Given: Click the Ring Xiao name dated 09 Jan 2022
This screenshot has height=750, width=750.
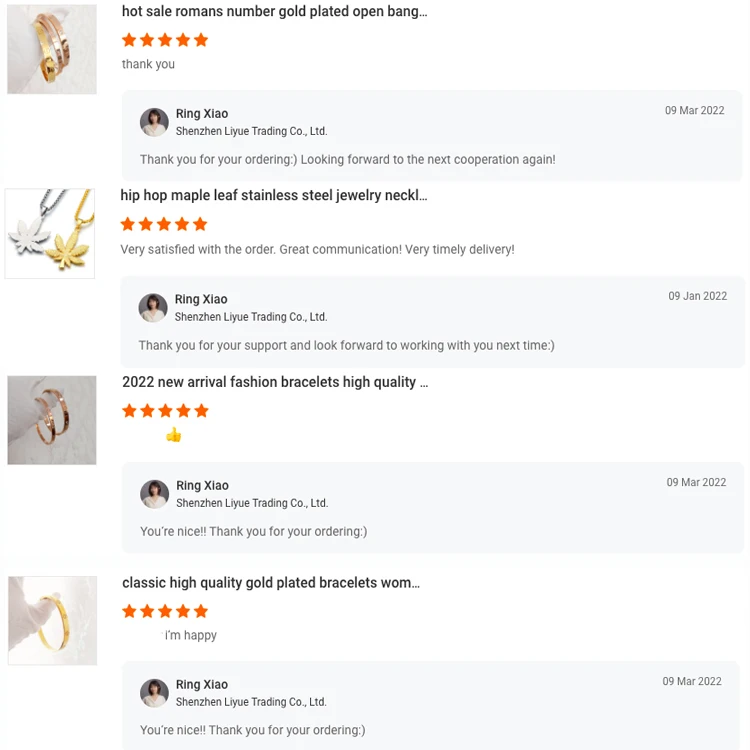Looking at the screenshot, I should [201, 299].
